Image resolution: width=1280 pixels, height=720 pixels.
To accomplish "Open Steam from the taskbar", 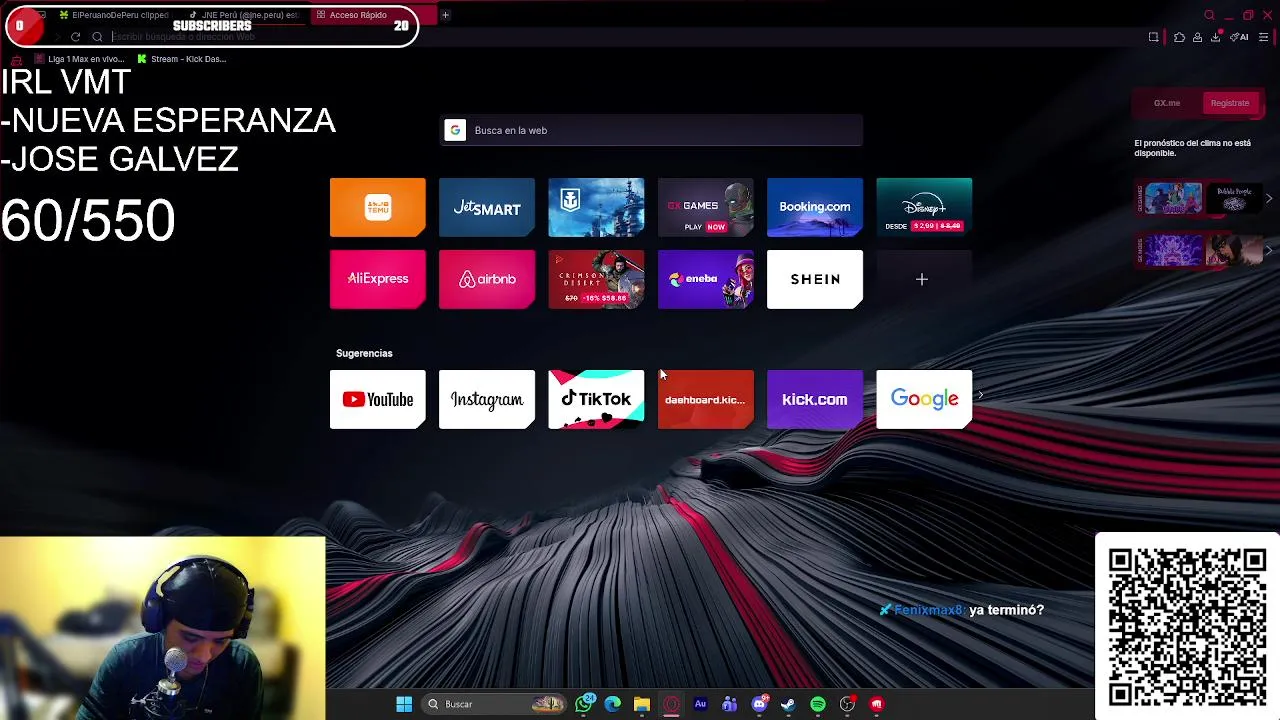I will 788,704.
